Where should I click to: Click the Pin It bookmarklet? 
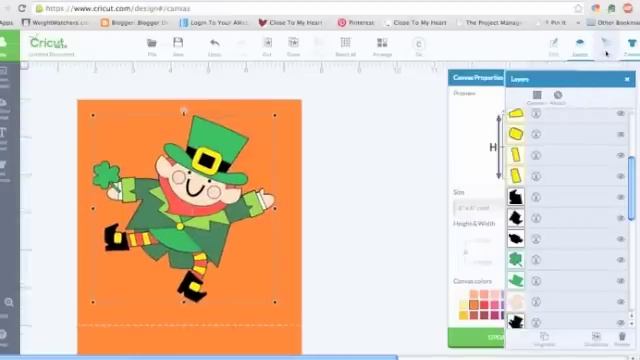pos(556,23)
